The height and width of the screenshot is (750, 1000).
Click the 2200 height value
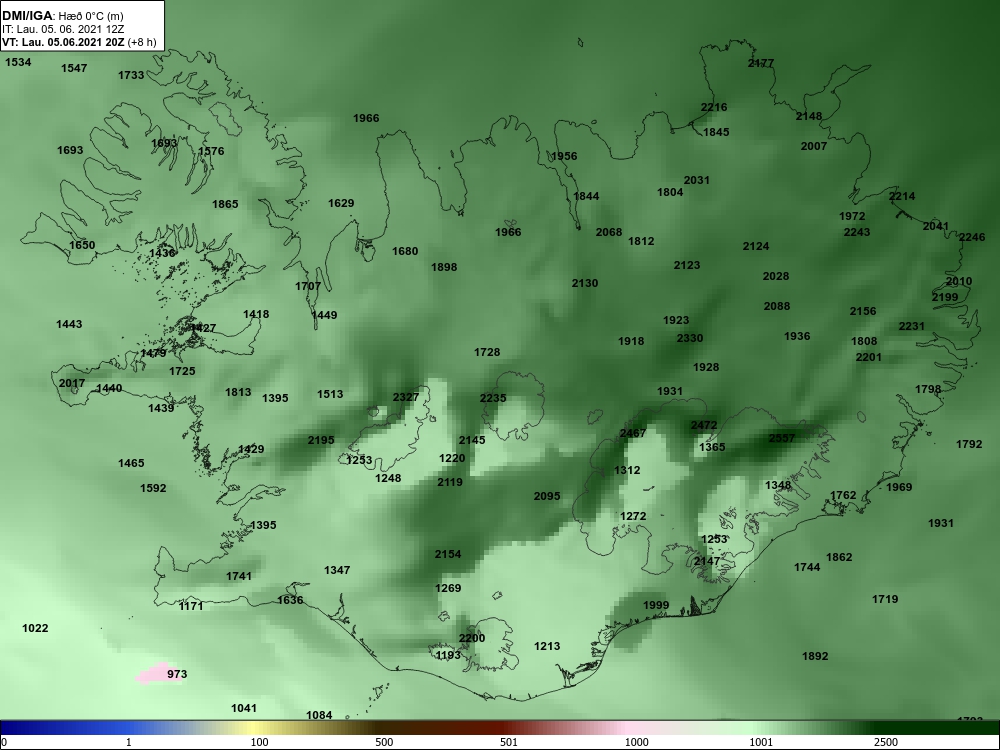coord(472,638)
